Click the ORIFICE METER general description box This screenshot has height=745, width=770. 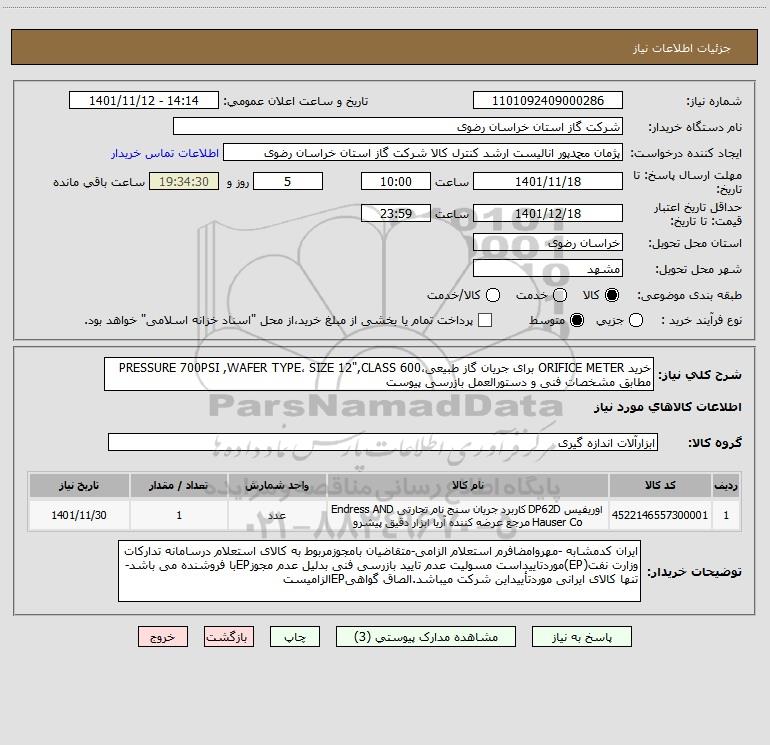click(x=379, y=374)
